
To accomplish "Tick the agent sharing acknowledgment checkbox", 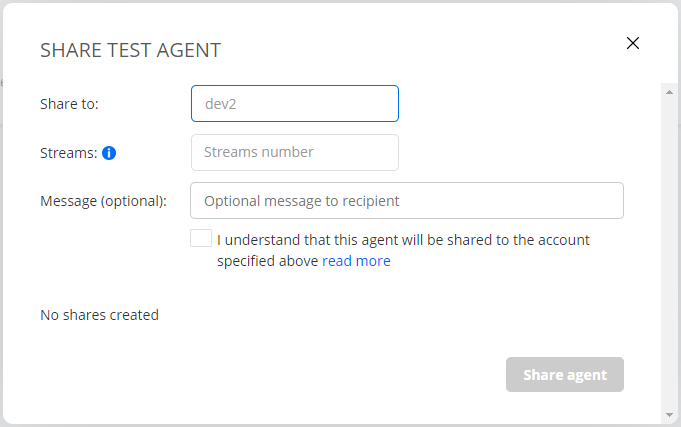I will pyautogui.click(x=201, y=239).
